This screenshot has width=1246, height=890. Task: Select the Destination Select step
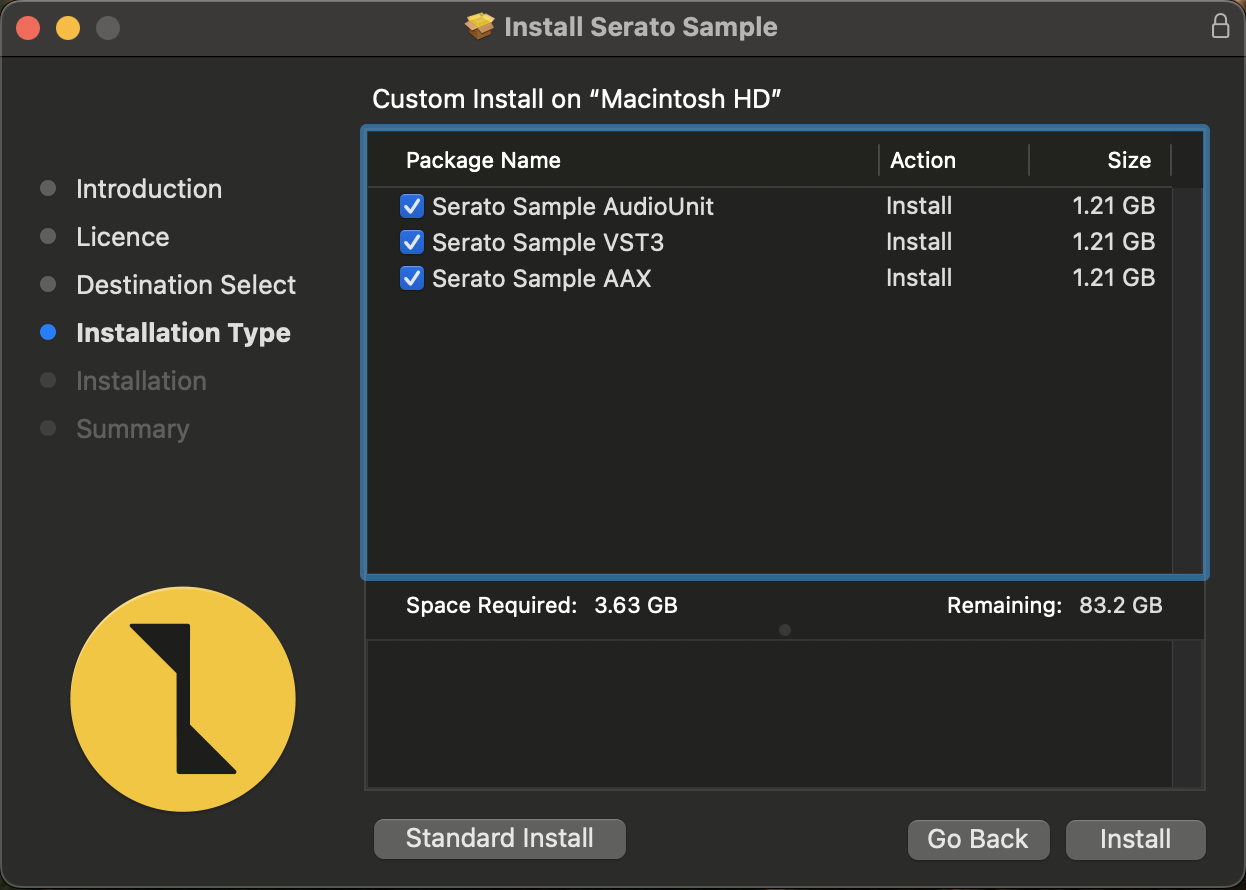tap(186, 285)
